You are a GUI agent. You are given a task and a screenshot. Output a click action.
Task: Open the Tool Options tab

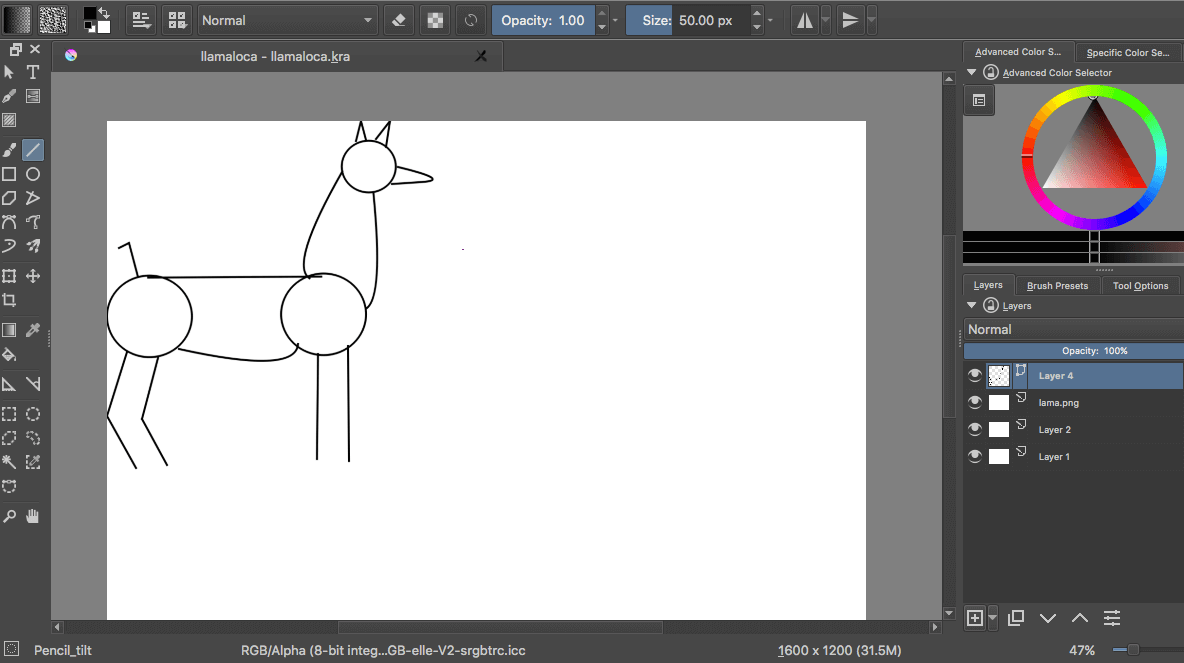(1140, 285)
